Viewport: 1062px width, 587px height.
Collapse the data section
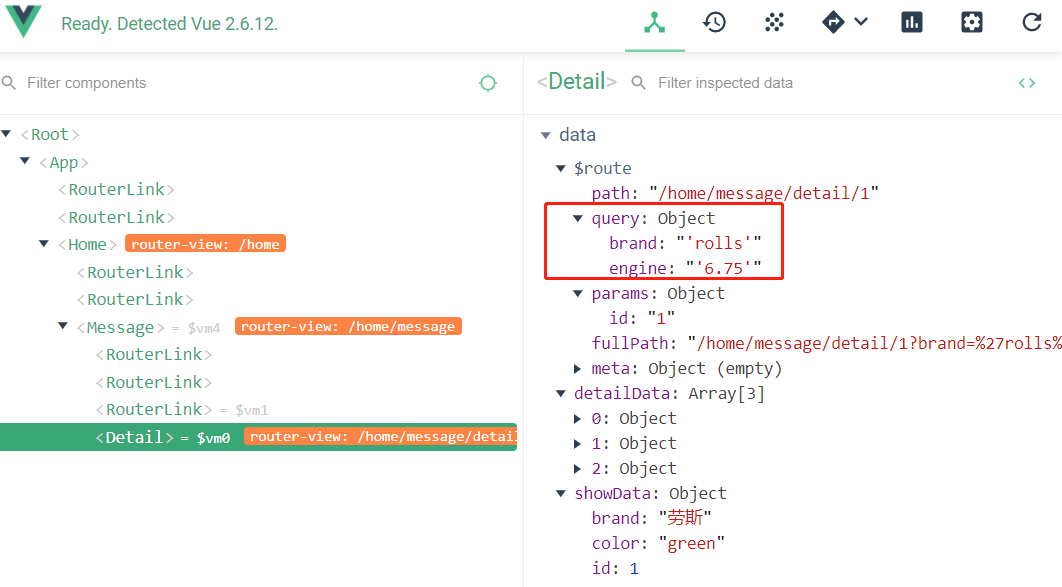point(546,135)
